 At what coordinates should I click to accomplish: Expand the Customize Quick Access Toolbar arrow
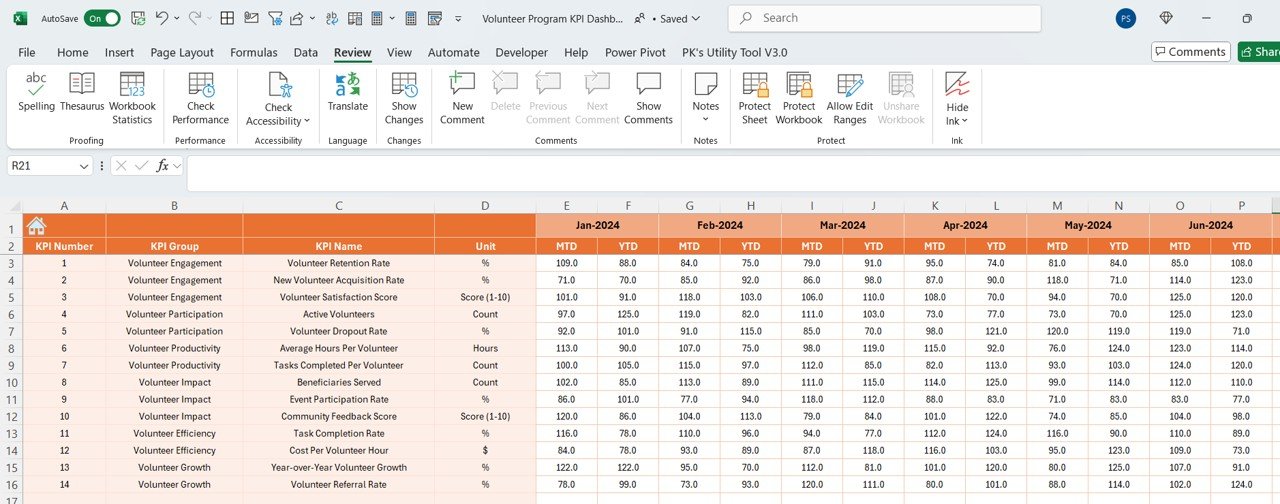pyautogui.click(x=458, y=19)
